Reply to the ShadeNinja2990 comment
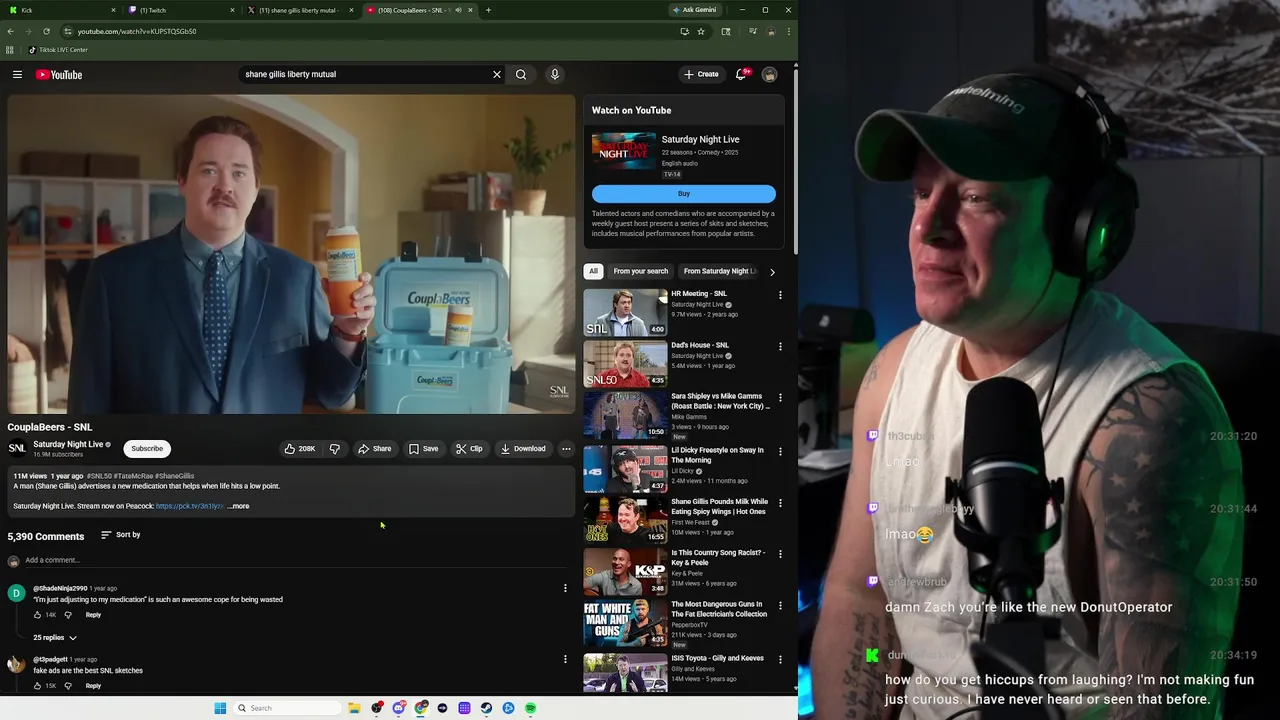Viewport: 1280px width, 720px height. click(93, 615)
